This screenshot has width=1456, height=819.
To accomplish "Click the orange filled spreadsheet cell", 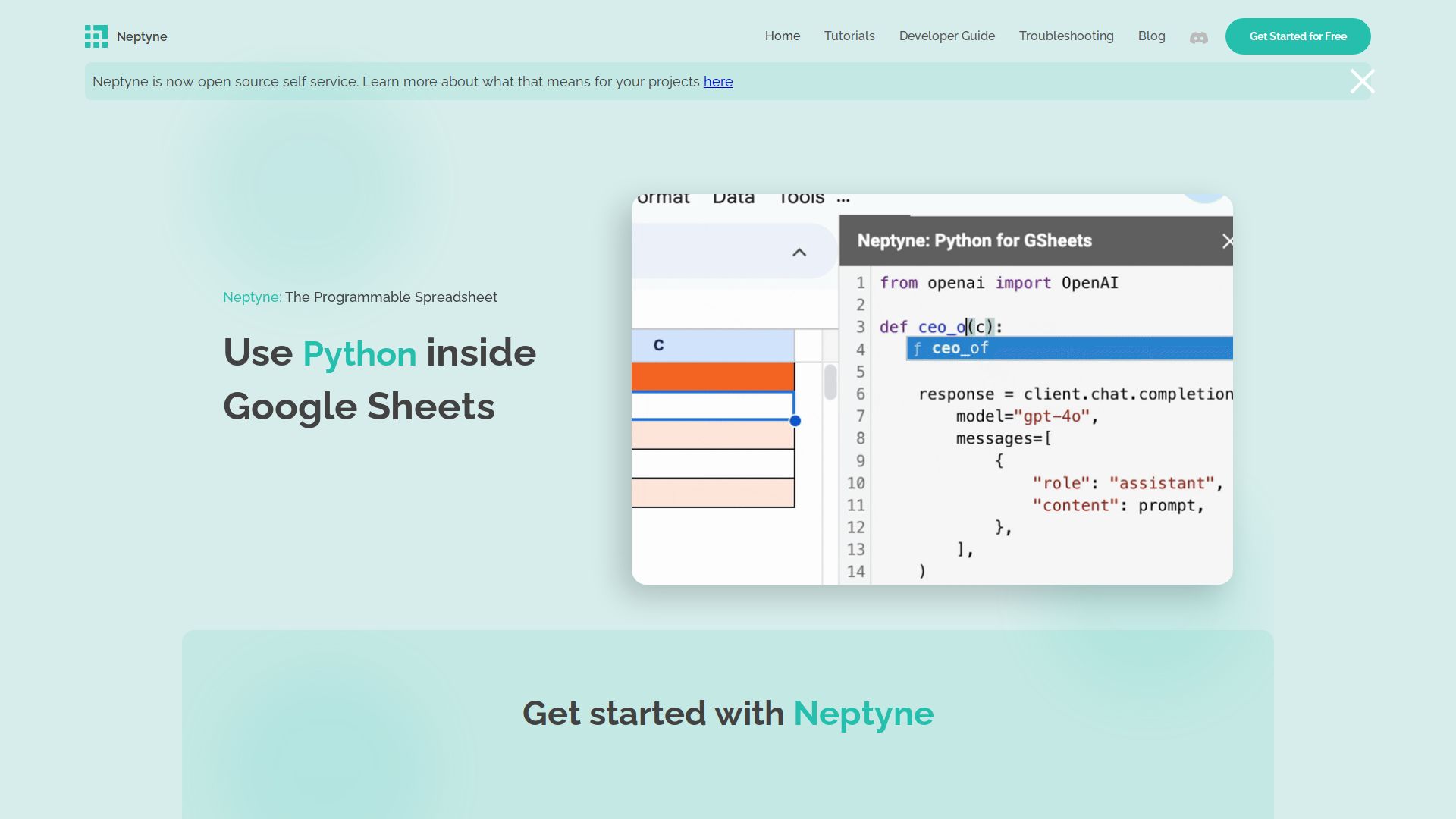I will [x=713, y=377].
